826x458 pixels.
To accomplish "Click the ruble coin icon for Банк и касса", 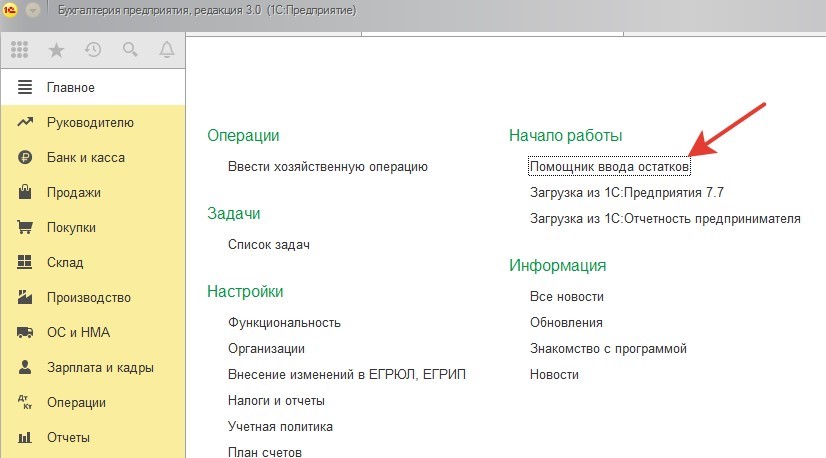I will (x=25, y=157).
